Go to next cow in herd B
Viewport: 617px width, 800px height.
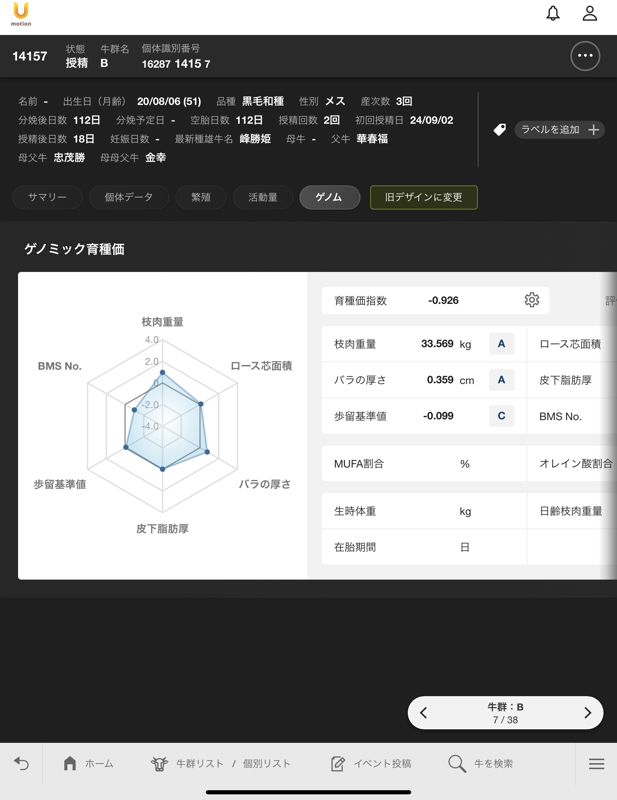[587, 713]
